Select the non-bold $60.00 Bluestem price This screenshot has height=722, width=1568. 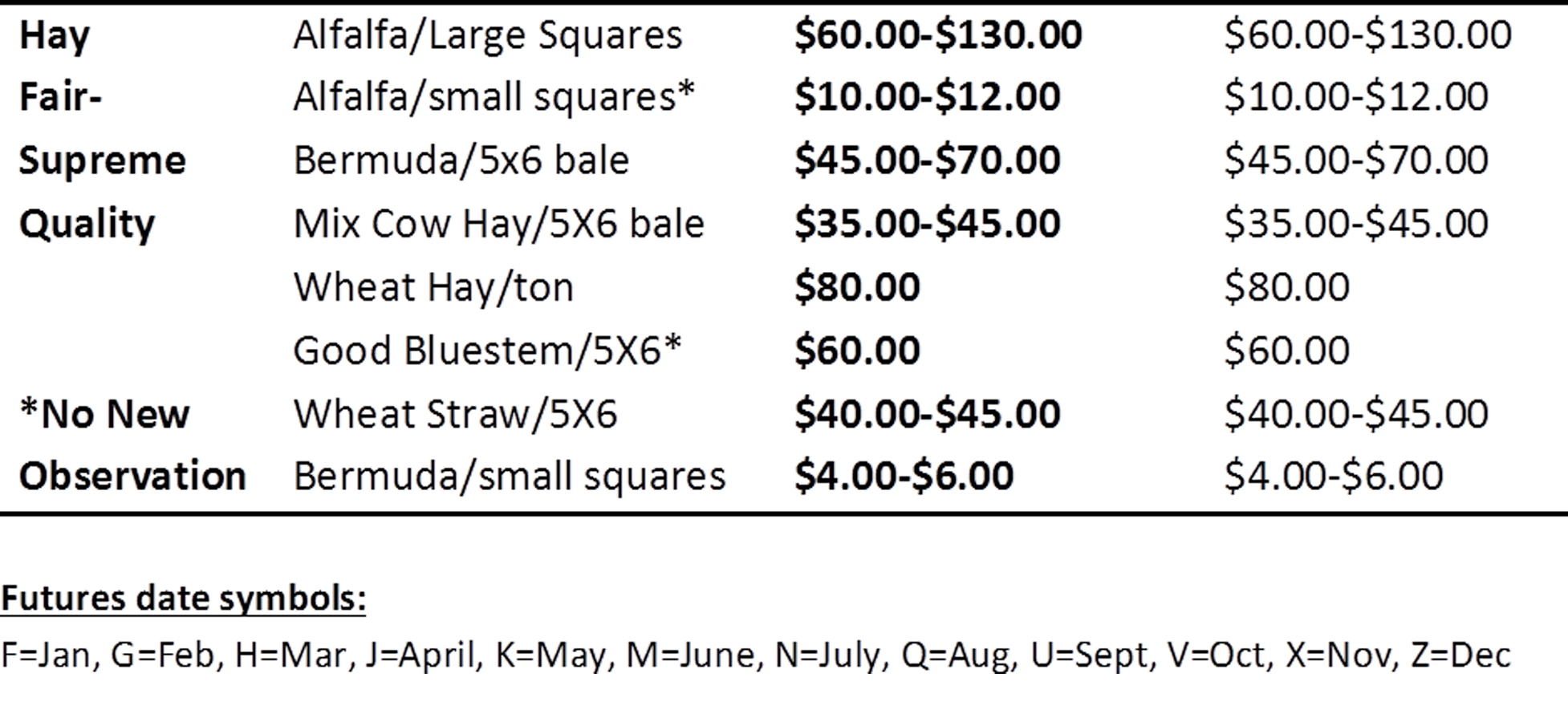[x=1287, y=351]
